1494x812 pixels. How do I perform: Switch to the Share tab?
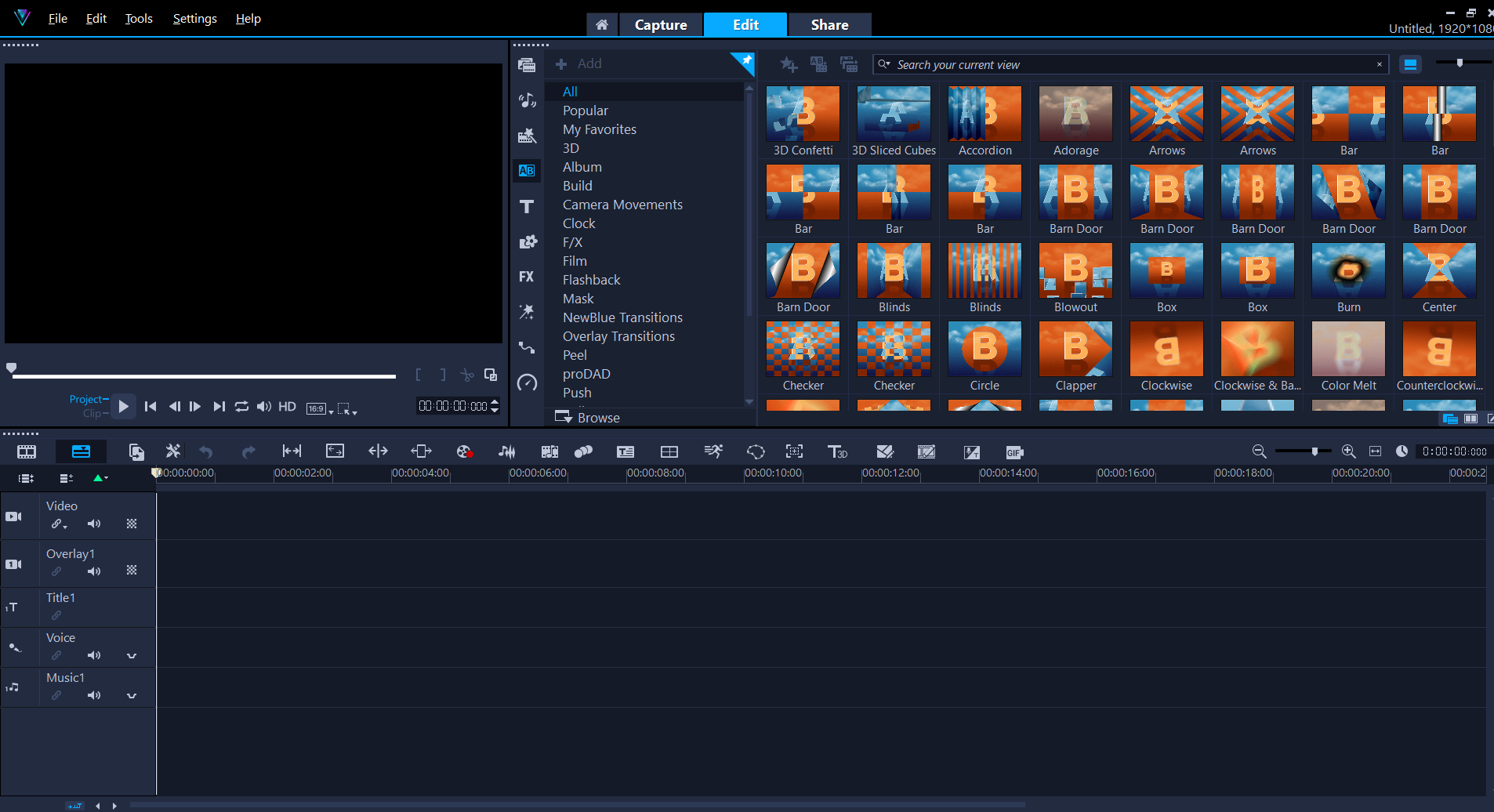pos(829,24)
